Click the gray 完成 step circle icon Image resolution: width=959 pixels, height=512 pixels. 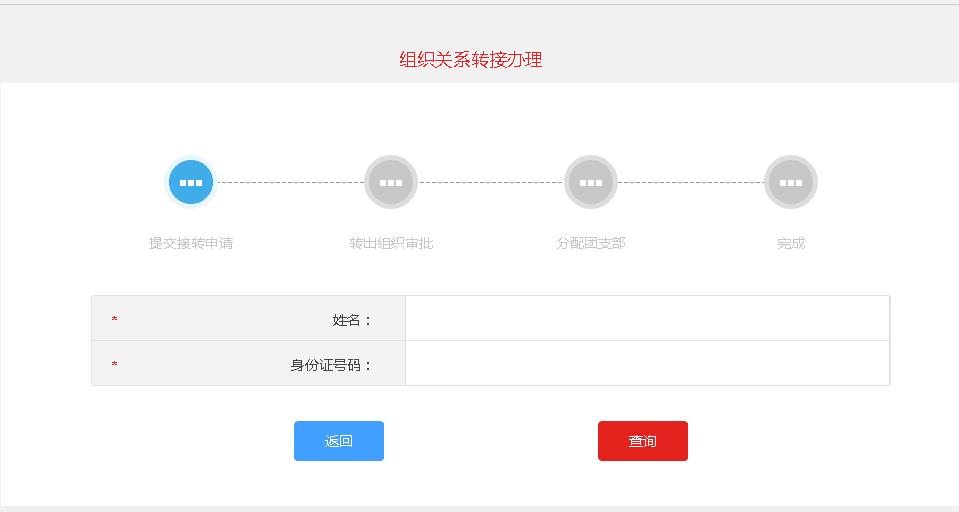point(791,183)
